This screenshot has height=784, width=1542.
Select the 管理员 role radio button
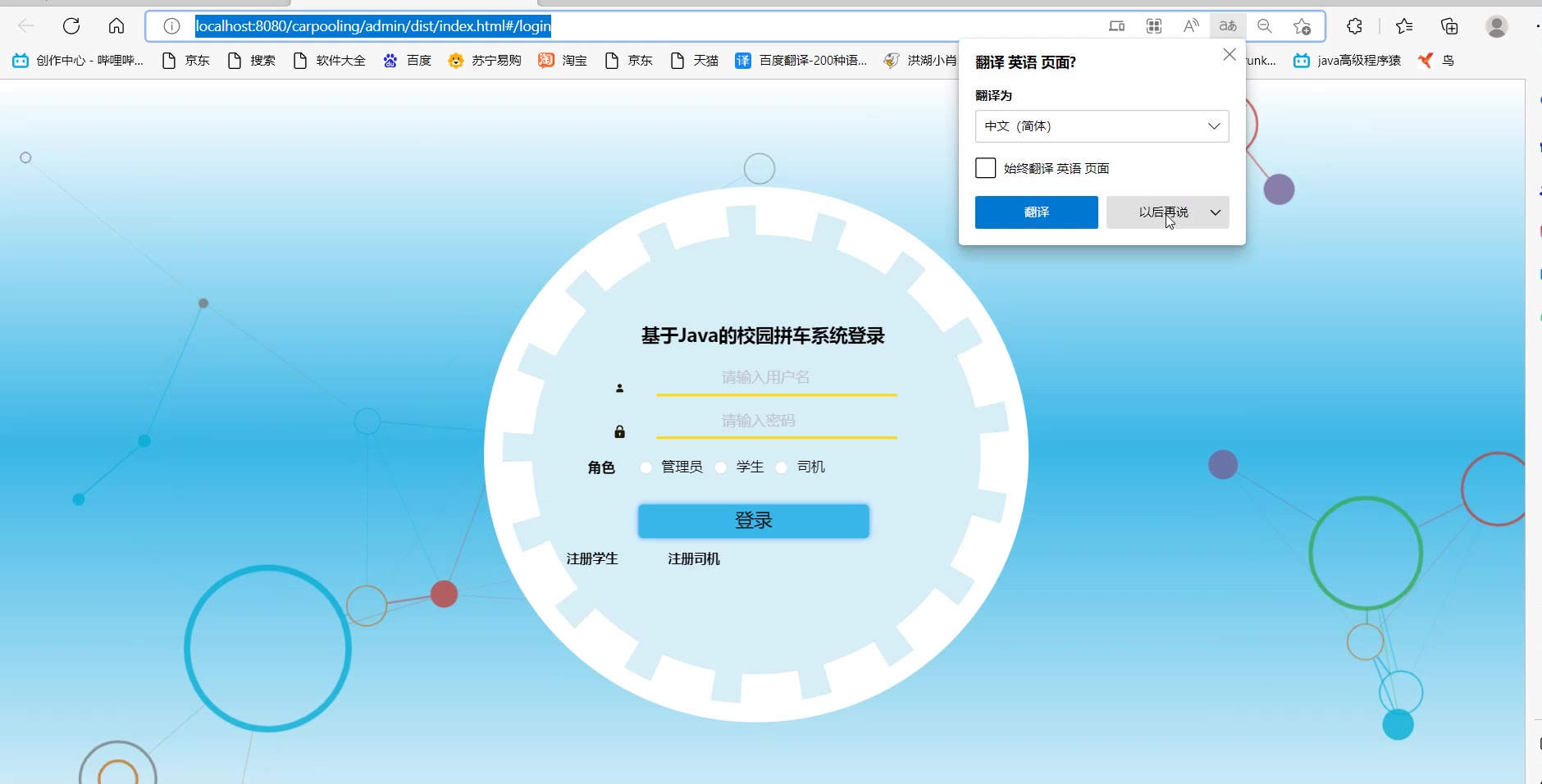click(x=646, y=467)
